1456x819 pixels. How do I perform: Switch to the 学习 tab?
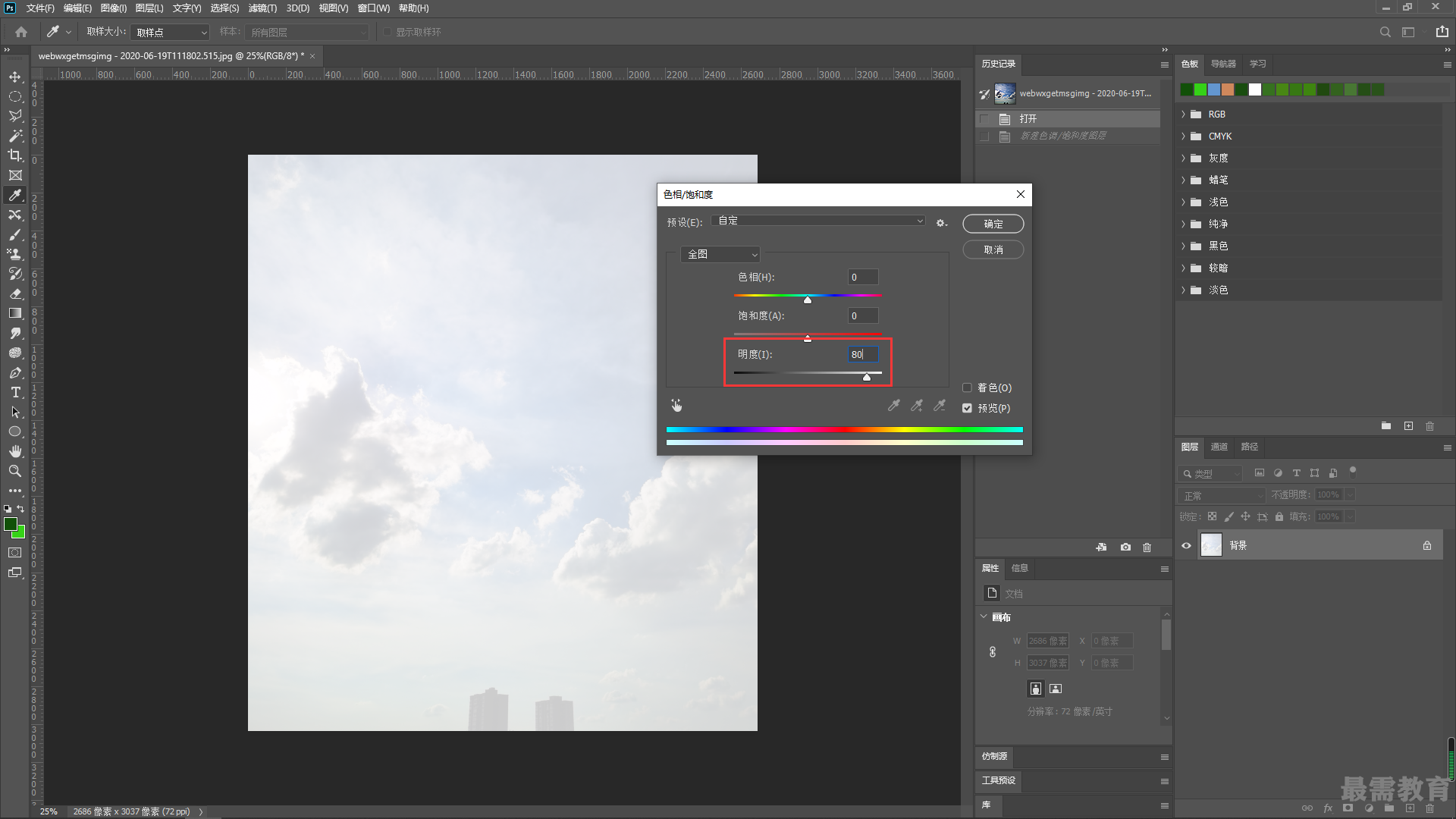tap(1258, 64)
